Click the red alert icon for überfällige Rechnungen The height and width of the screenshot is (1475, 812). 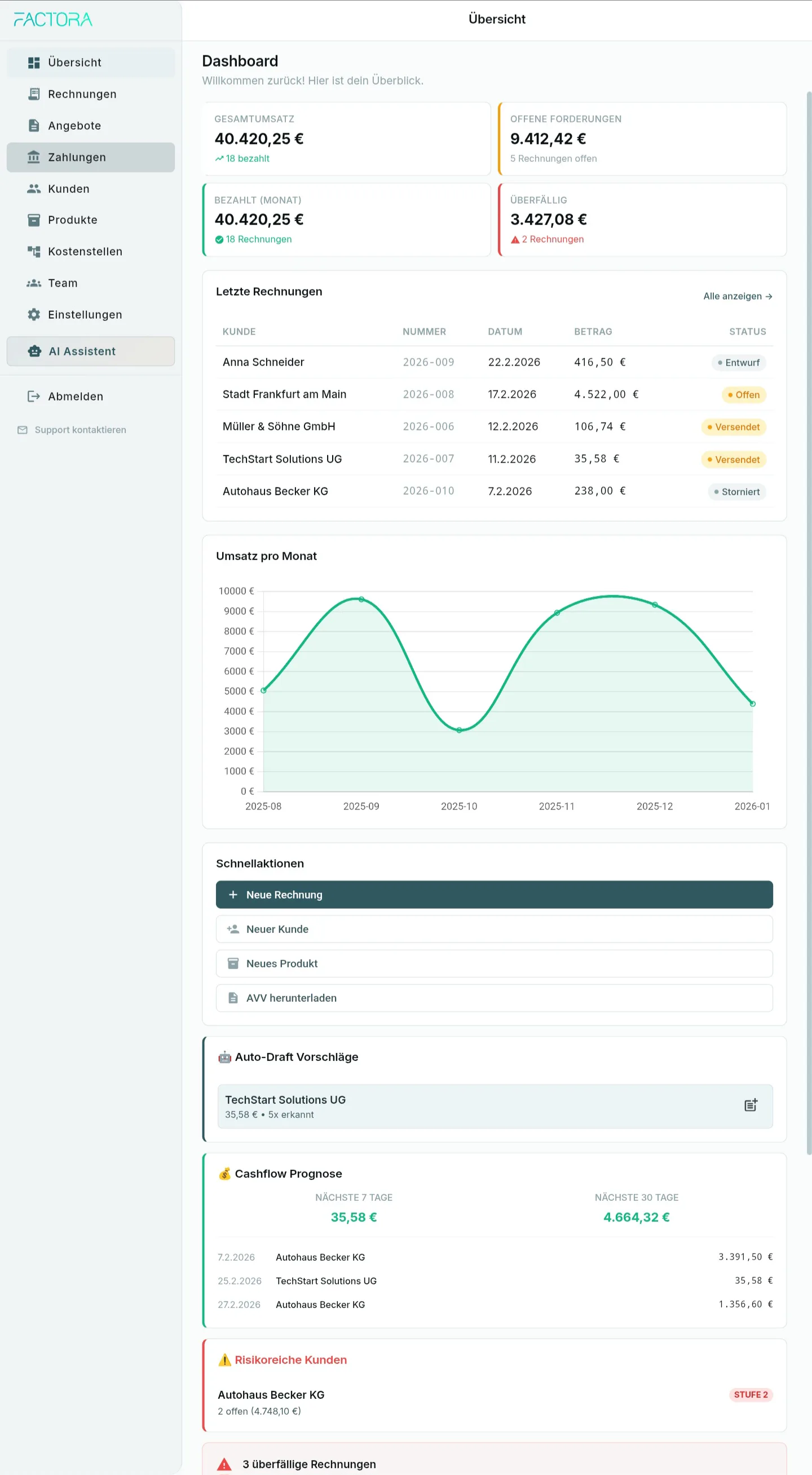coord(224,1464)
